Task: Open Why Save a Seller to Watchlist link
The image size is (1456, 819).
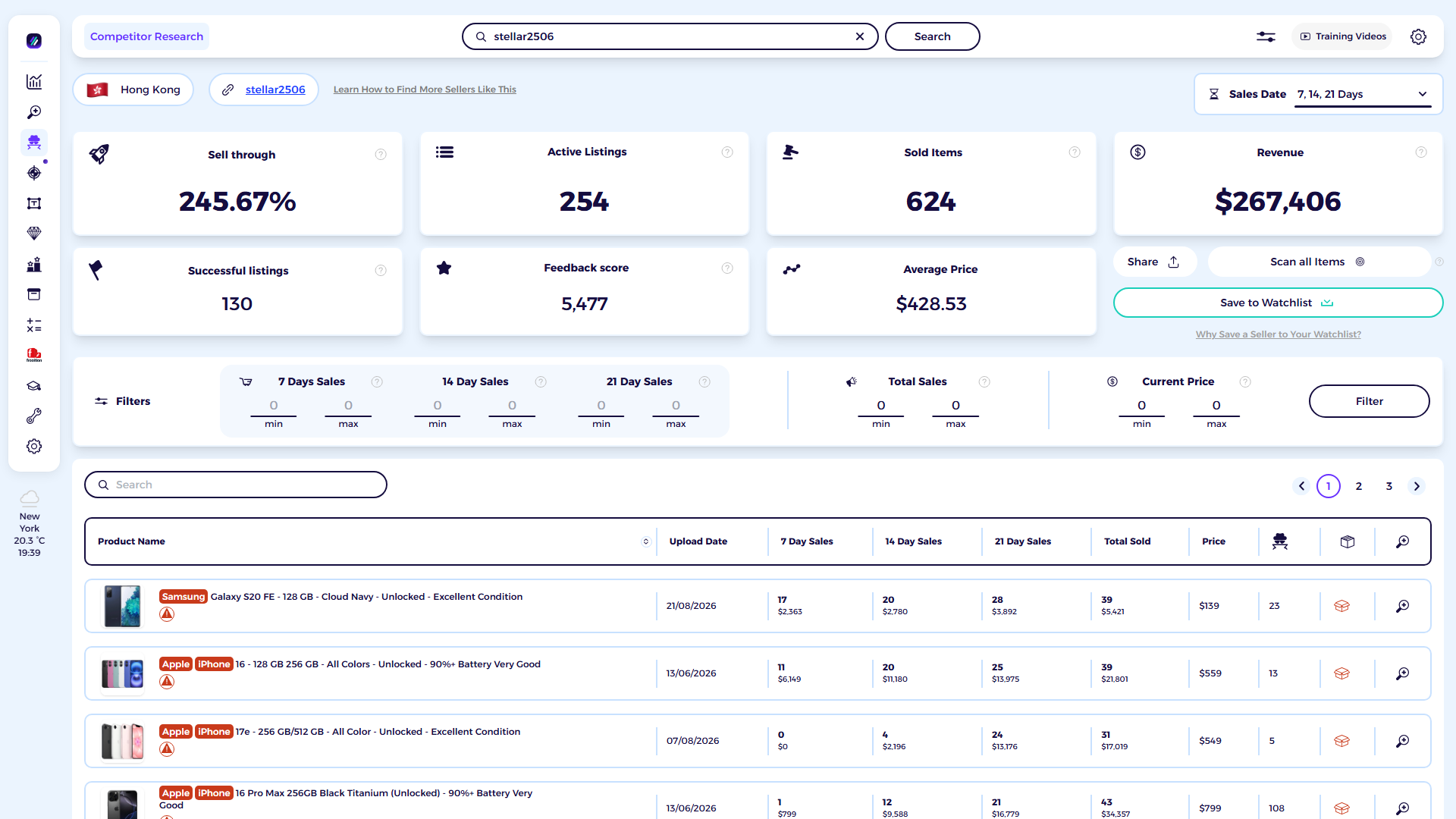Action: click(1278, 334)
